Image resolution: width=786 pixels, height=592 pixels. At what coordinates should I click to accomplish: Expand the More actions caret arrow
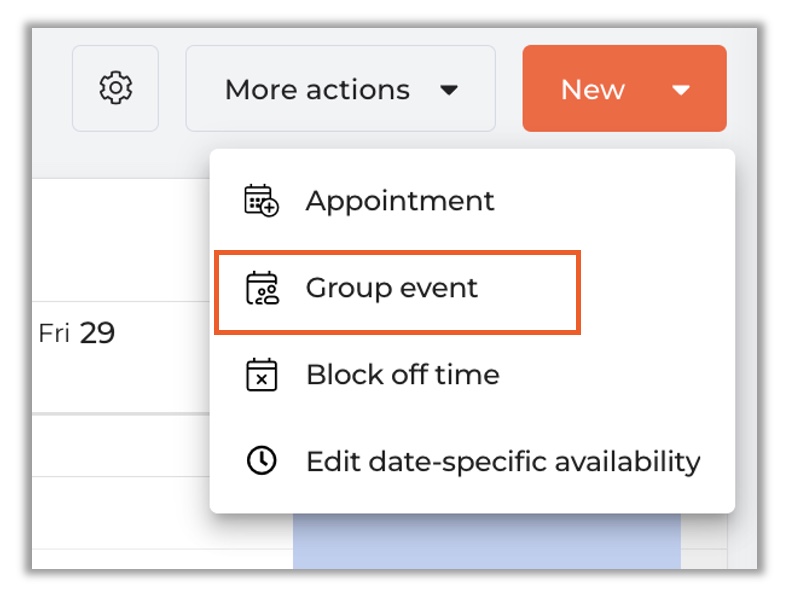tap(449, 90)
